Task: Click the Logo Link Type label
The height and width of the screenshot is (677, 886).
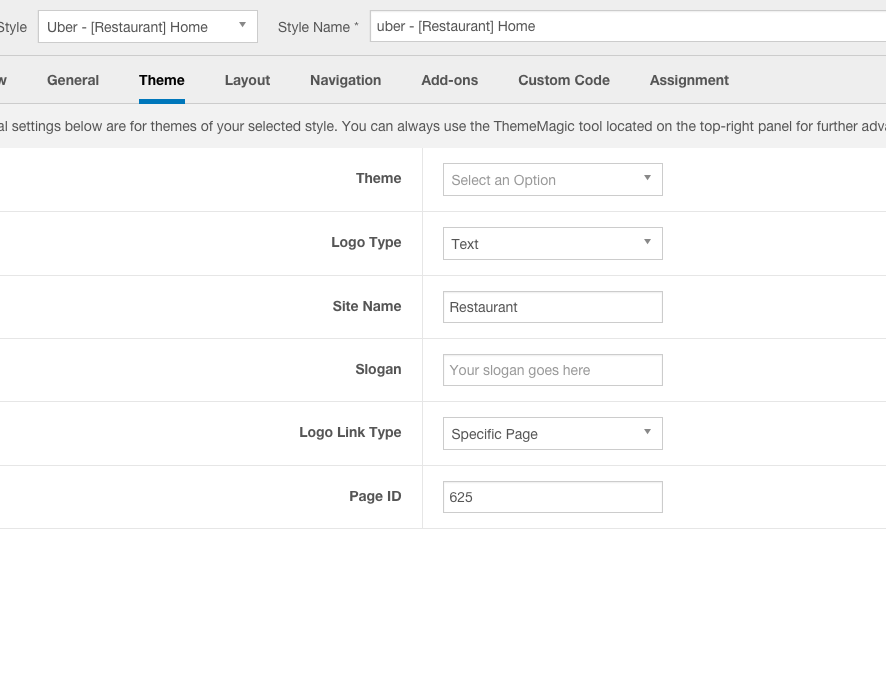Action: [350, 433]
